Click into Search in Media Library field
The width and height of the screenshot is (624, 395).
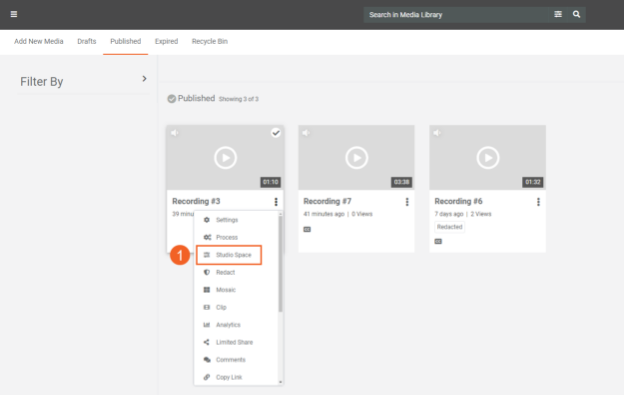click(456, 15)
